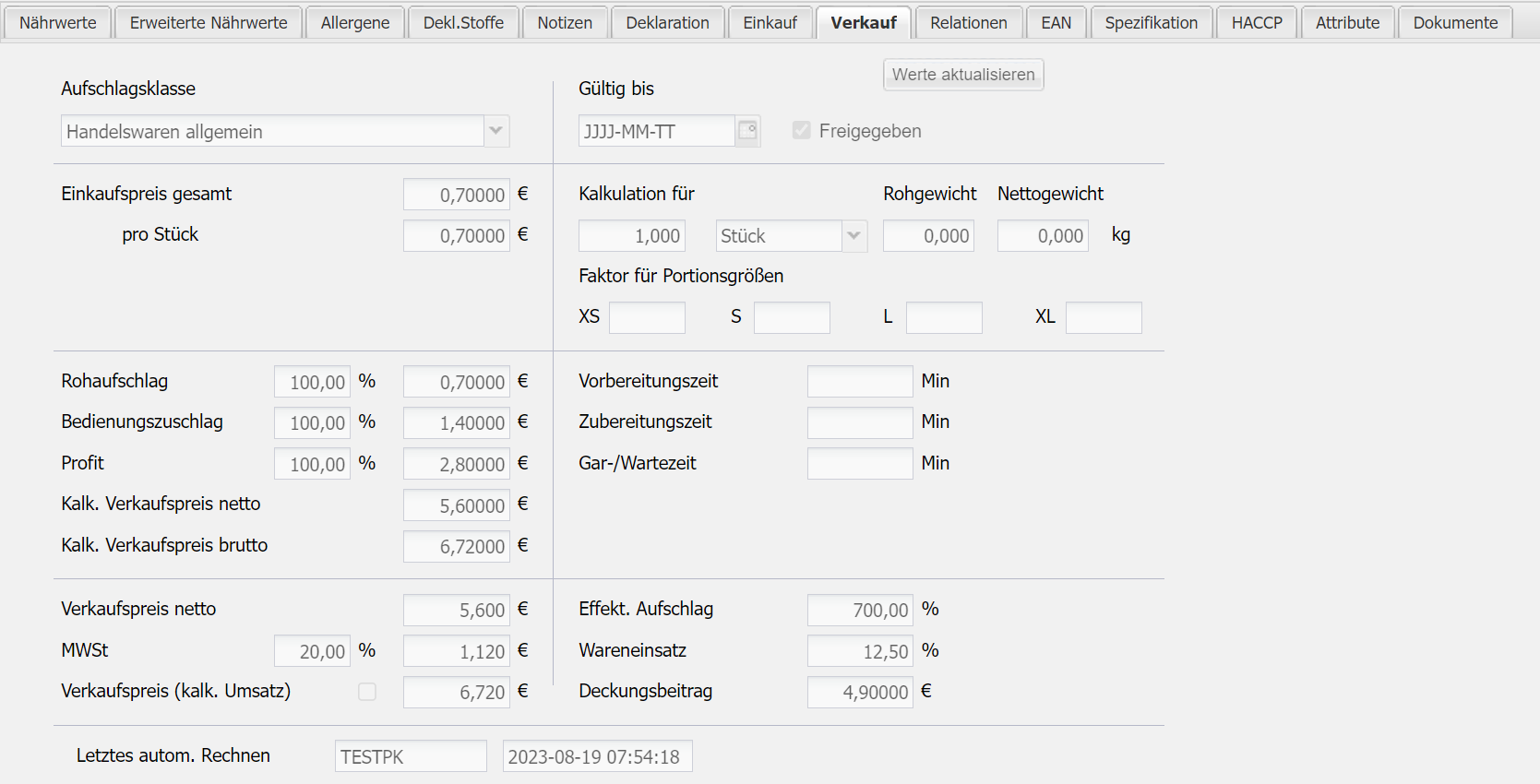Screen dimensions: 1540x784
Task: Open the Dokumente tab
Action: coord(1455,23)
